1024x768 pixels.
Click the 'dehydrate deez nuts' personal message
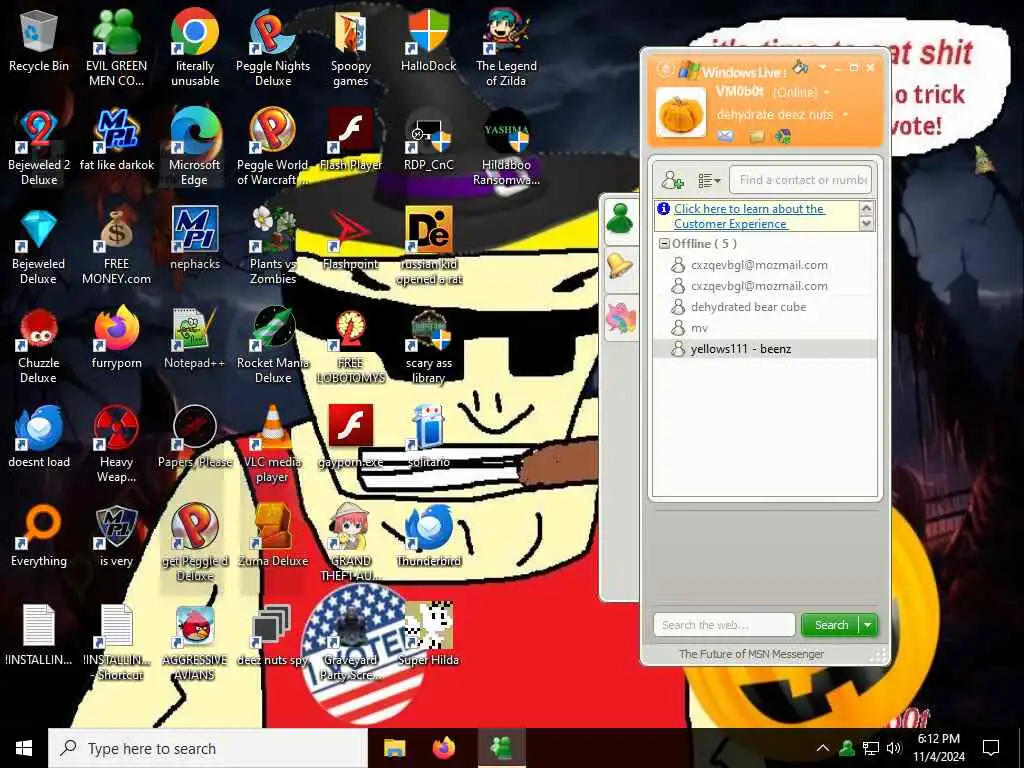(775, 114)
